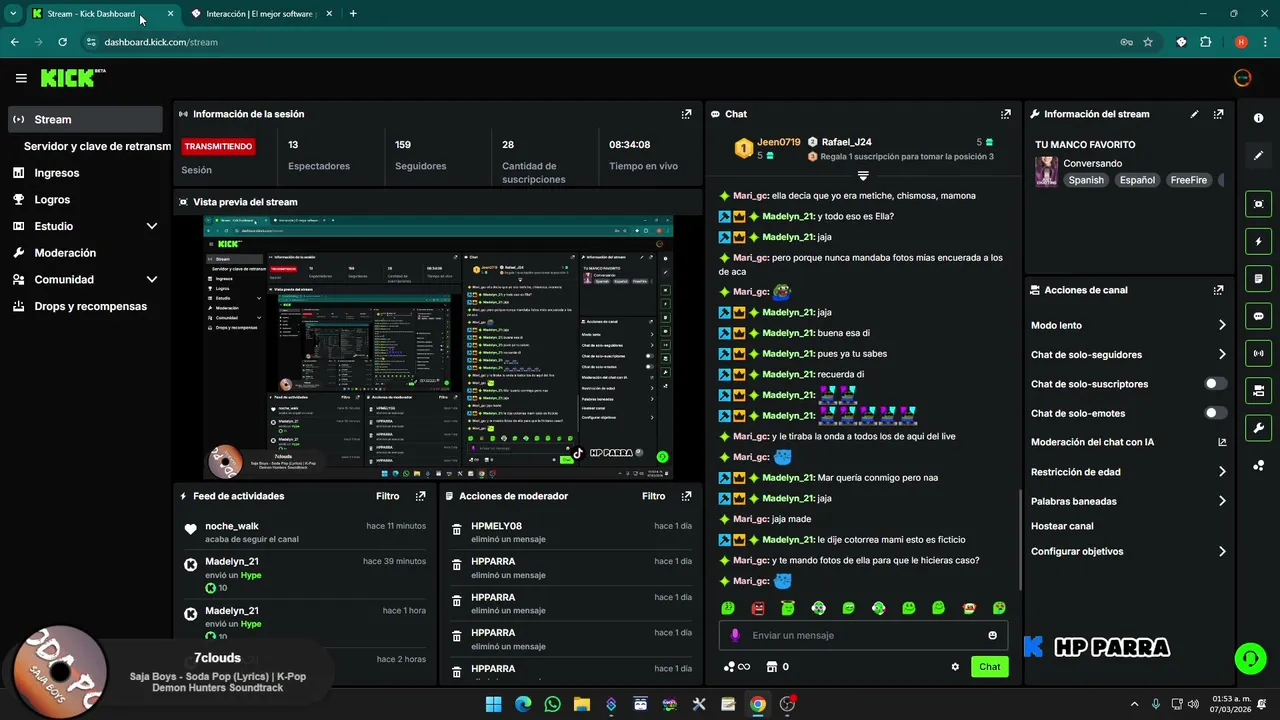Viewport: 1280px width, 720px height.
Task: Toggle Chat de solo-suscriptores switch
Action: (1215, 384)
